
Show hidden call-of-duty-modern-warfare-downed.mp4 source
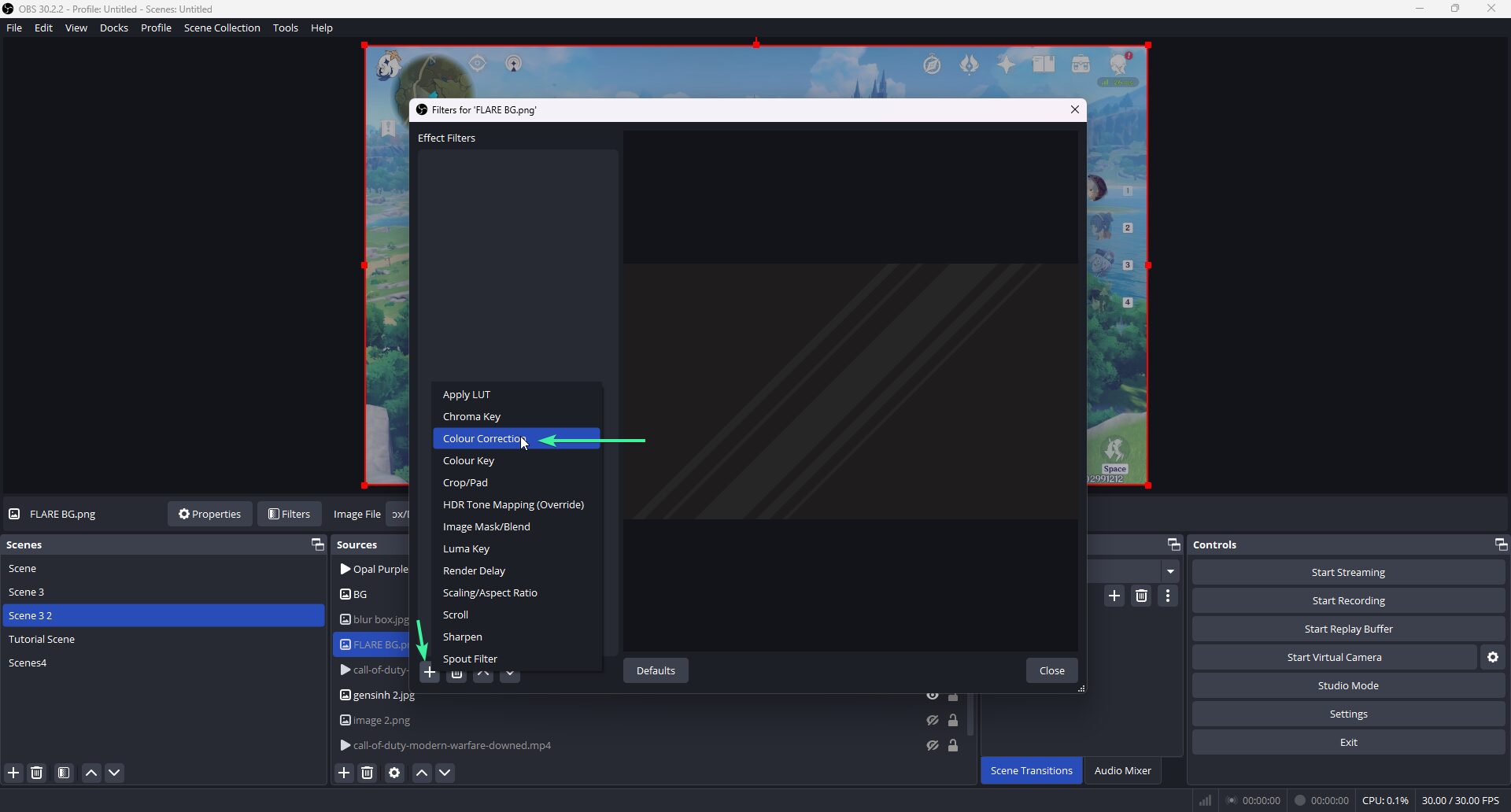(x=933, y=745)
